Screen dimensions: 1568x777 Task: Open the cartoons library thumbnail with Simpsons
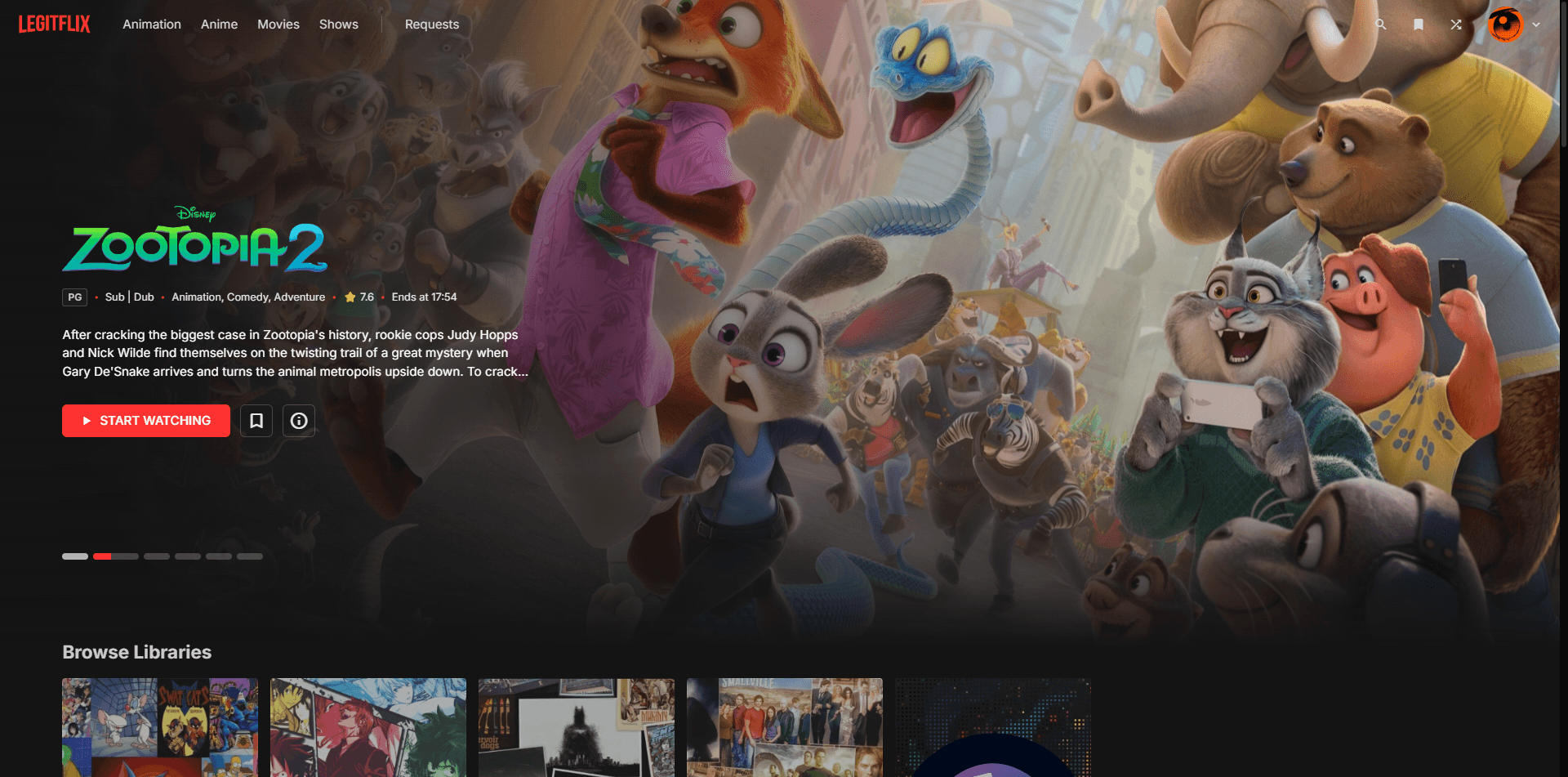point(160,727)
